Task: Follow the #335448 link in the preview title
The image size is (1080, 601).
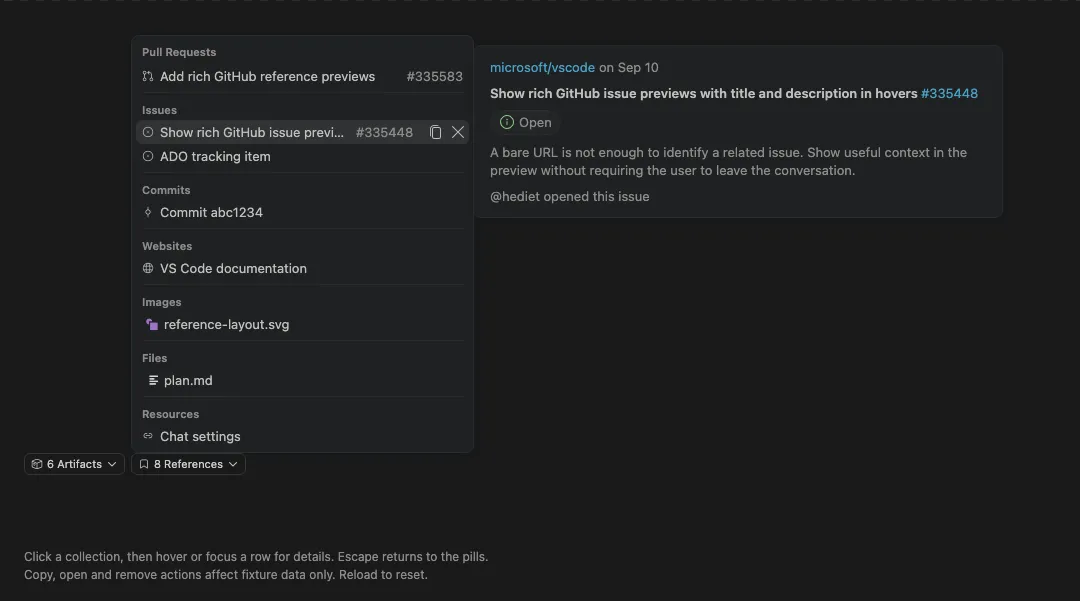Action: pos(949,94)
